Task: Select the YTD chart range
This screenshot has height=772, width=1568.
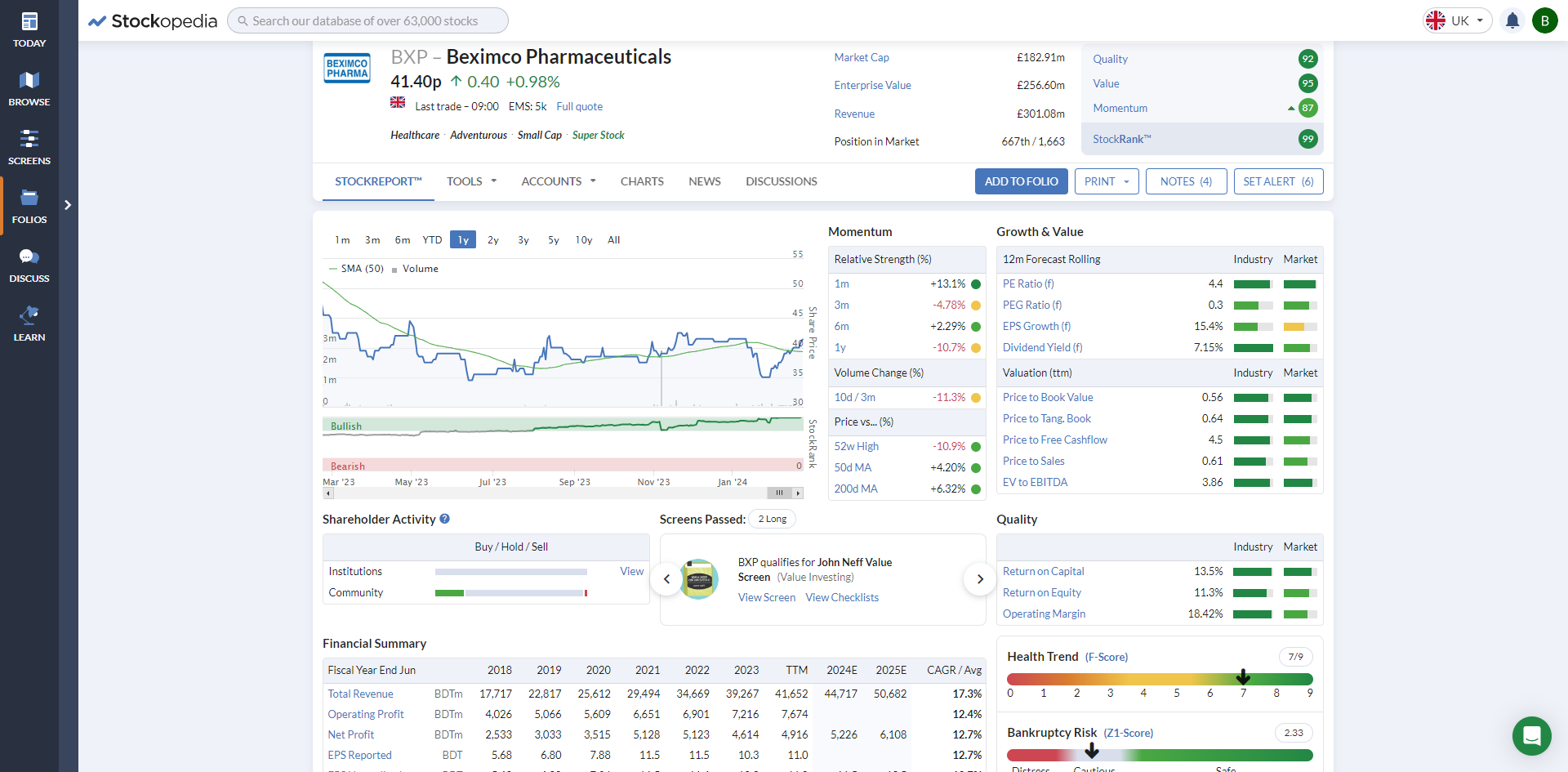Action: click(x=432, y=240)
